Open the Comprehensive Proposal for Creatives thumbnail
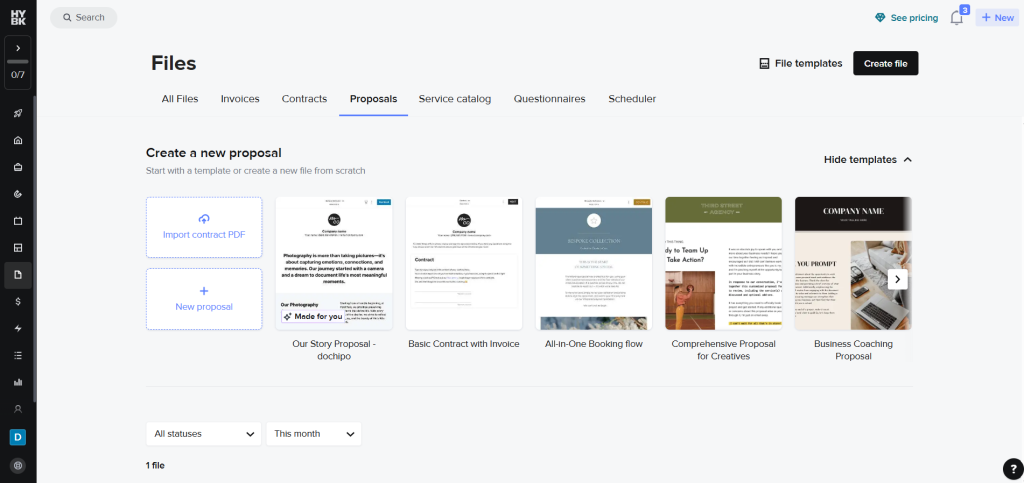1024x483 pixels. click(724, 263)
